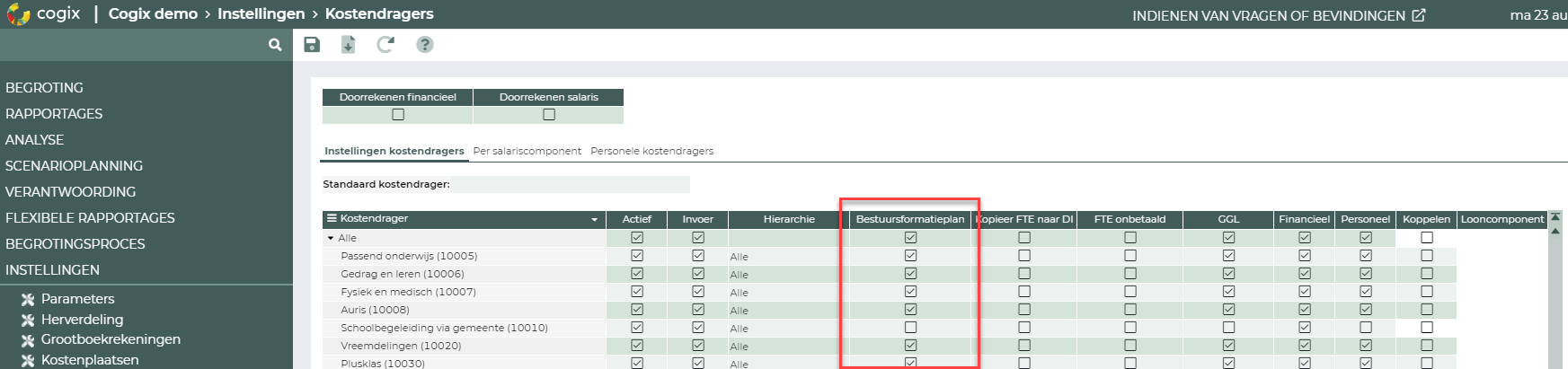This screenshot has width=1568, height=369.
Task: Check Kopieer FTE for Gedrag en leren
Action: 1024,274
